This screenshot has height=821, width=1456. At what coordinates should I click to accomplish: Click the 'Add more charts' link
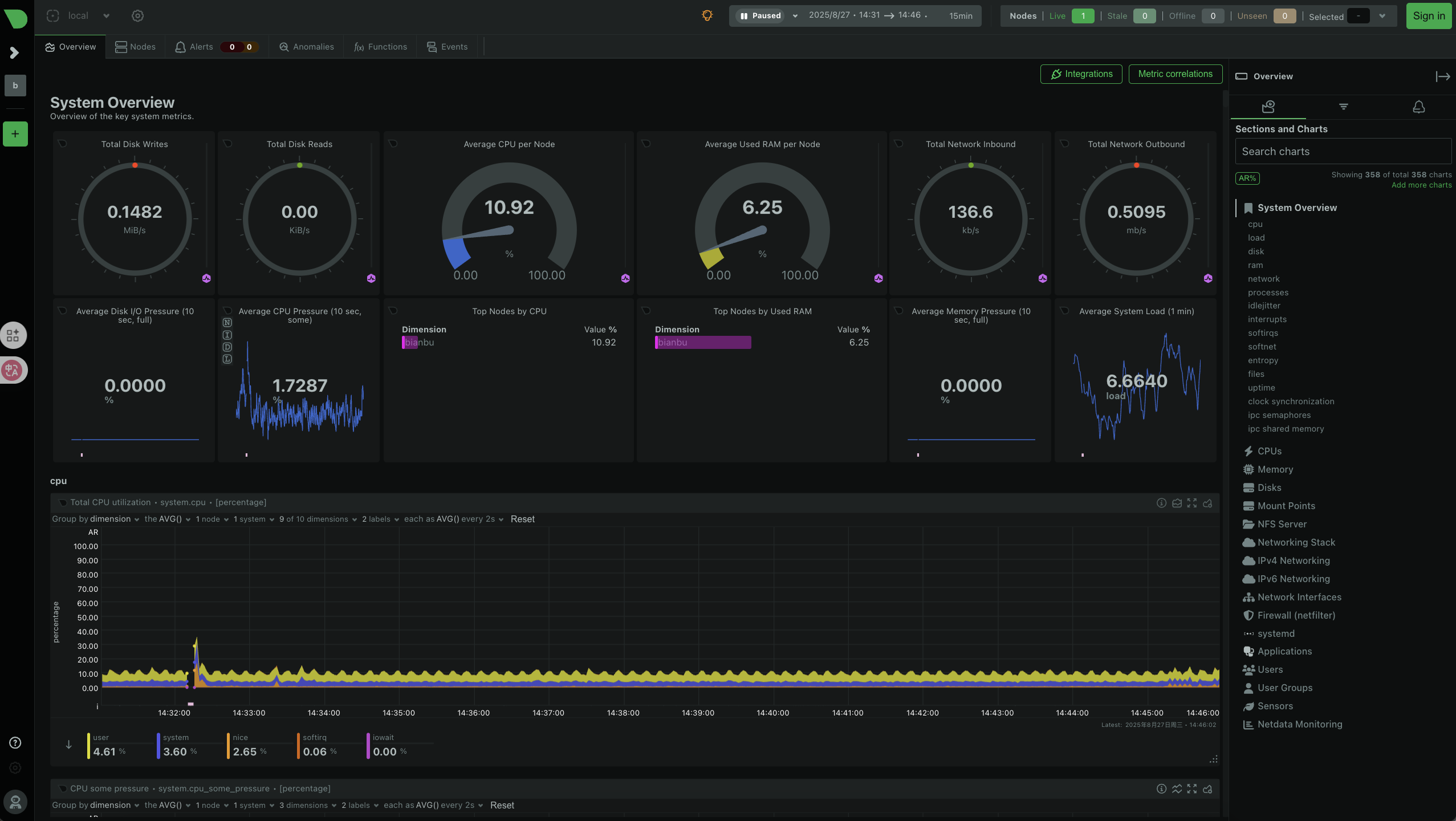[x=1421, y=185]
